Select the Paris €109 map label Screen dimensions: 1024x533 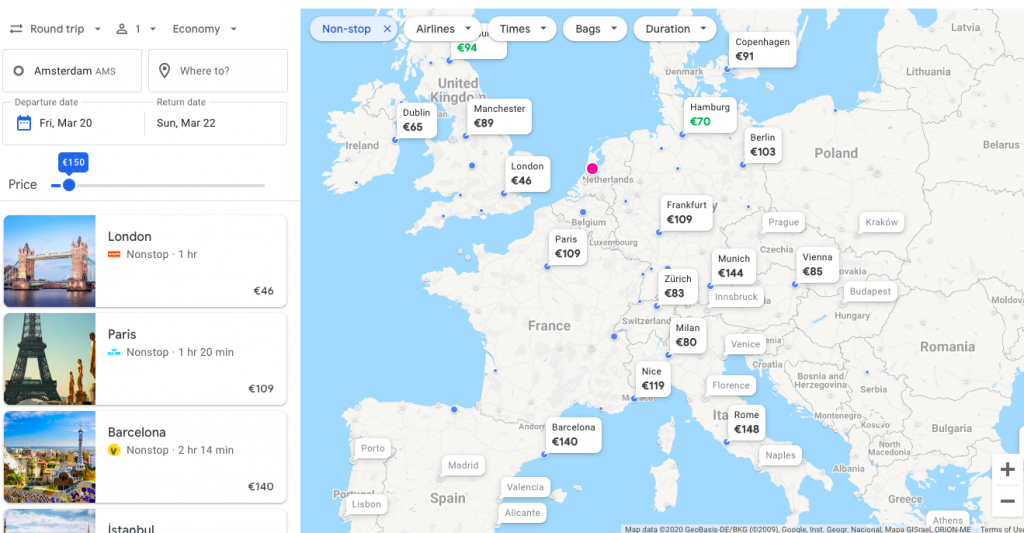(x=568, y=247)
